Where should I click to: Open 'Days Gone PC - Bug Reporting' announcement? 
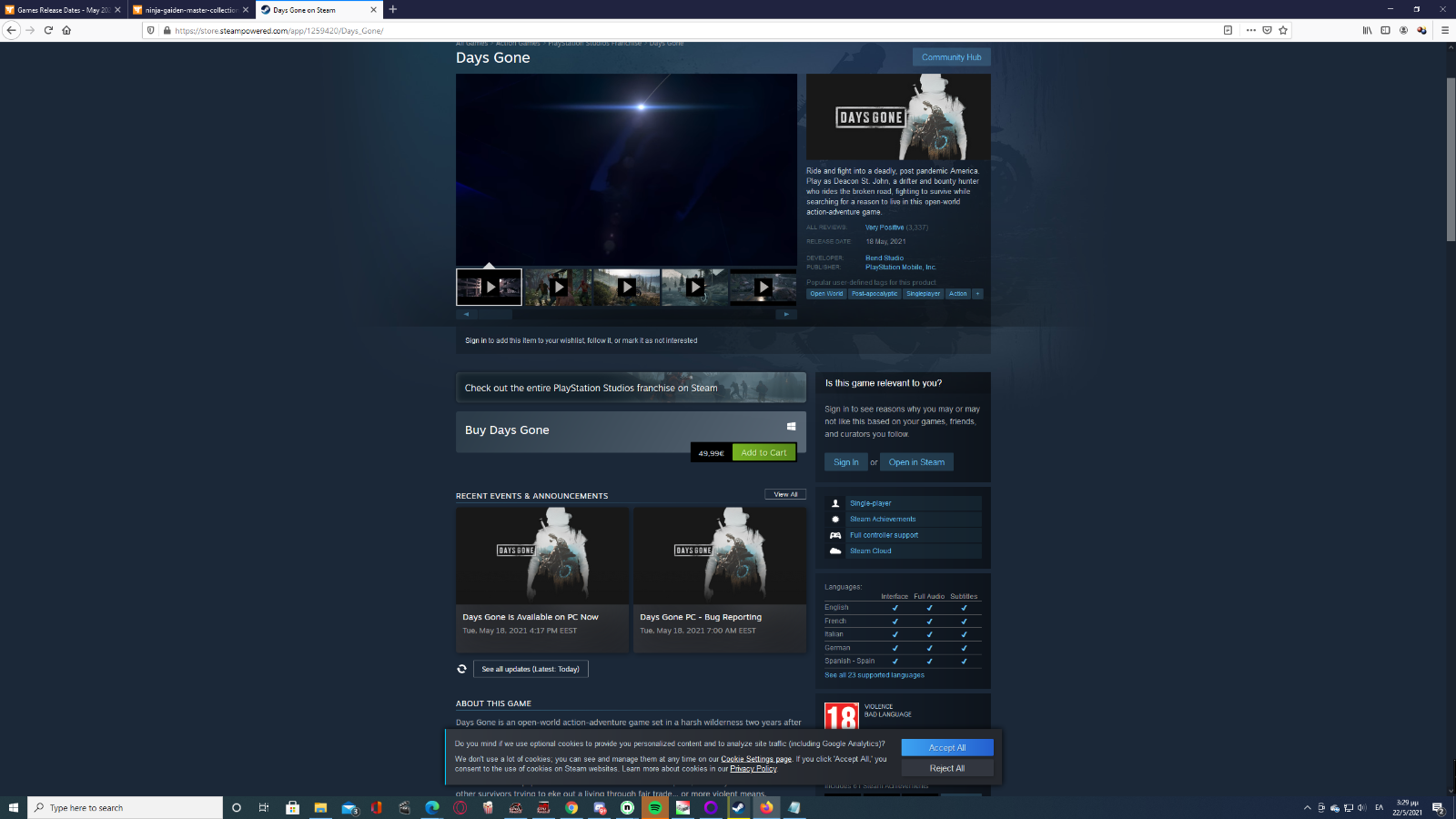(720, 580)
